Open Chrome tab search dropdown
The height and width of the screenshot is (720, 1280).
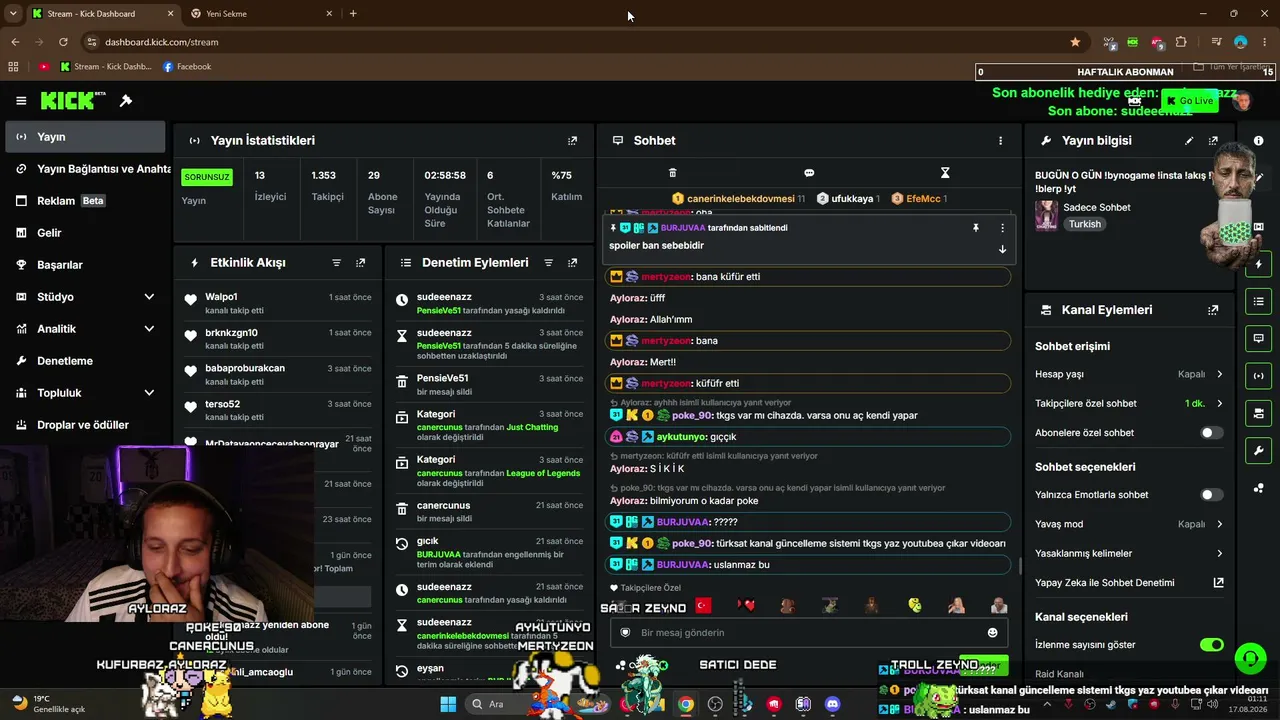(x=13, y=14)
